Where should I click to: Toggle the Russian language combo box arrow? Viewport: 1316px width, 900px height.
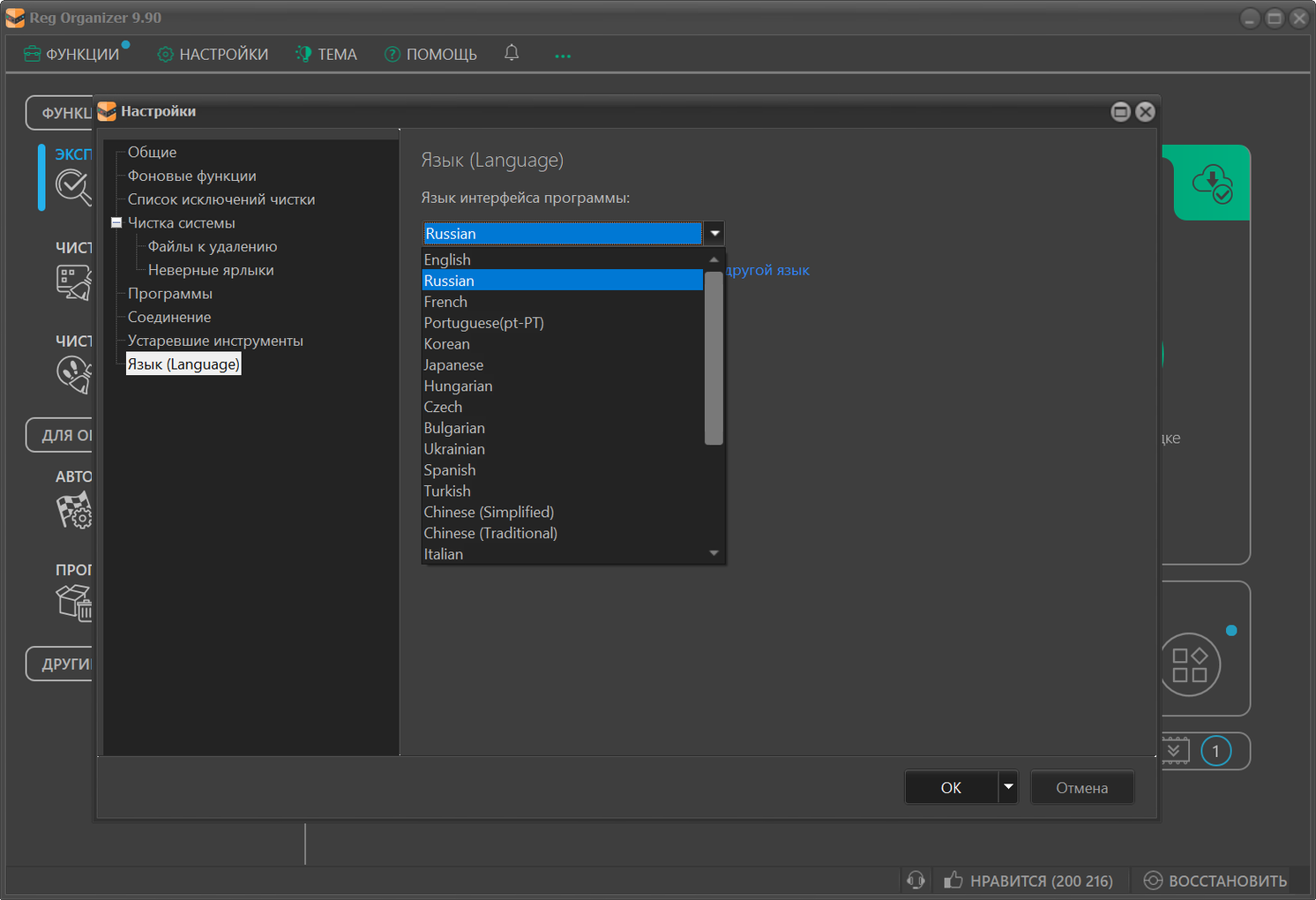point(714,234)
